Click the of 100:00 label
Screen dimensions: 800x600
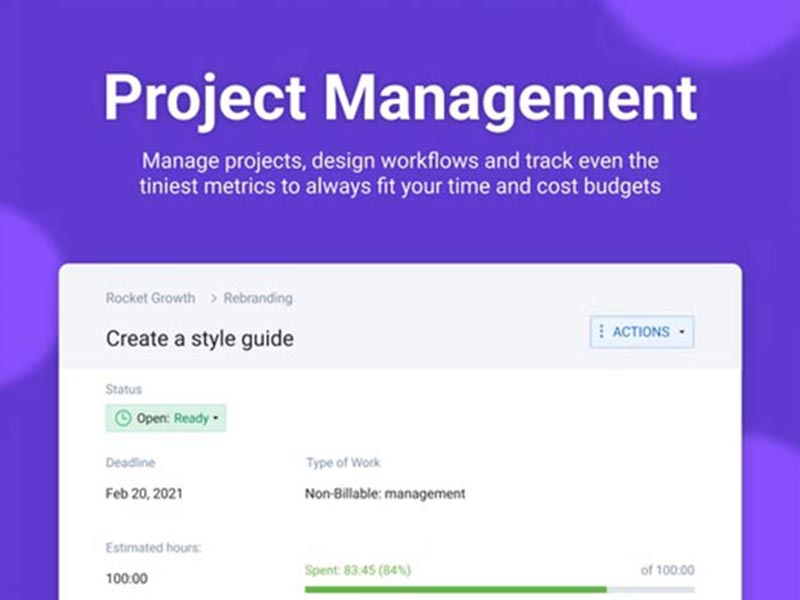667,570
